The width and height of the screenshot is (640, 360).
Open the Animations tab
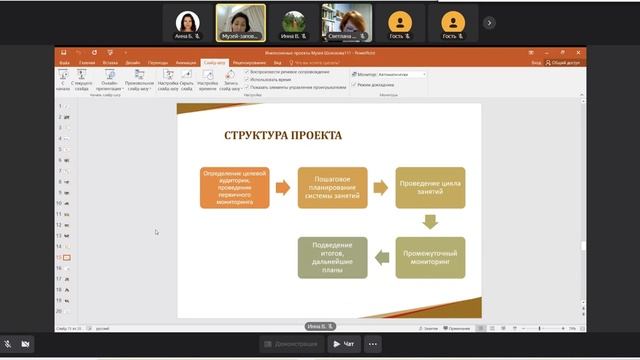pyautogui.click(x=186, y=63)
